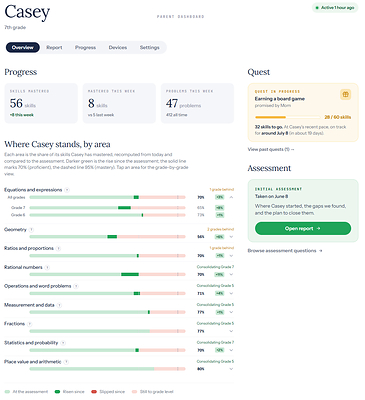Viewport: 365px width, 400px height.
Task: Click the Fractions progress bar
Action: click(107, 331)
